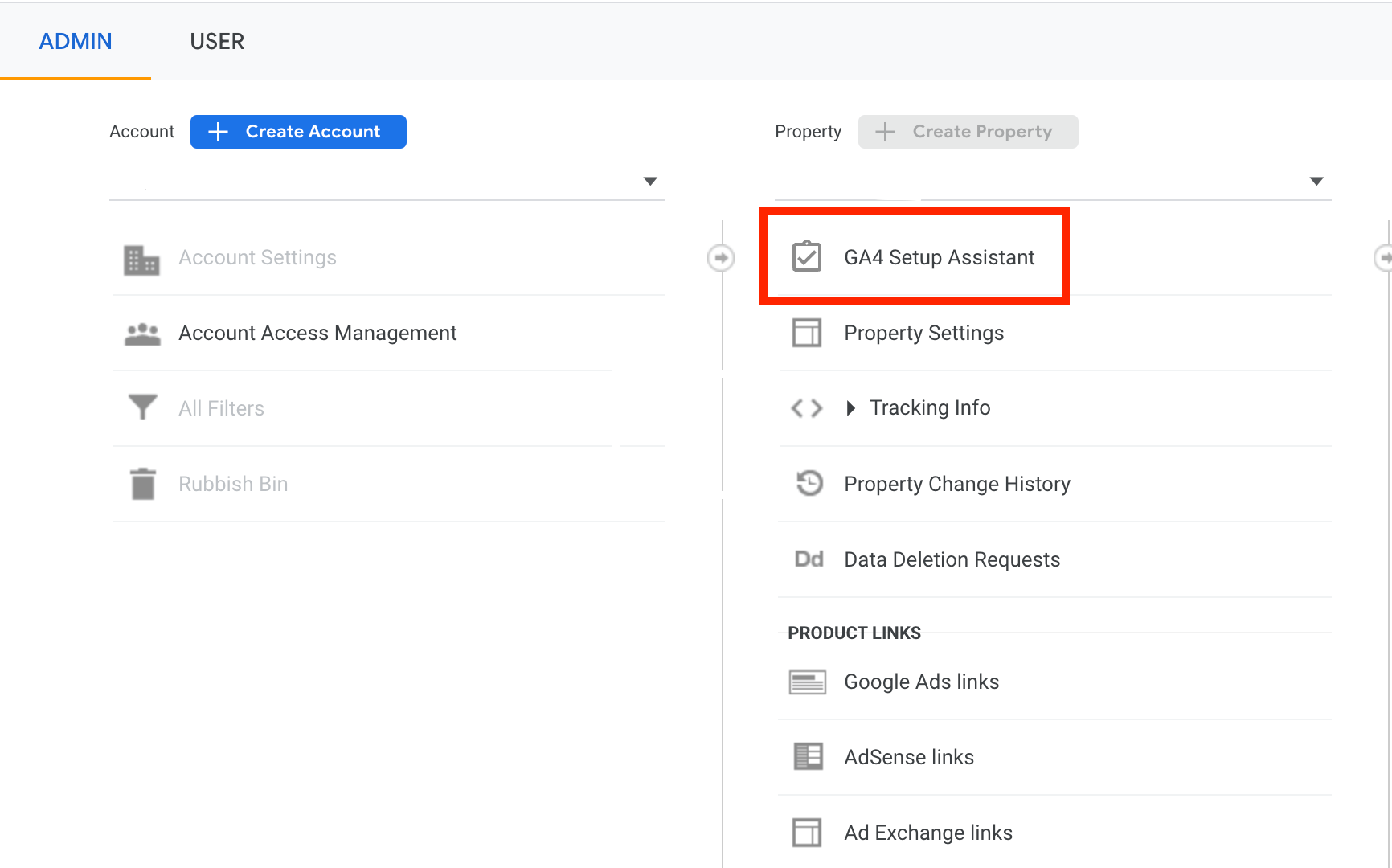This screenshot has height=868, width=1392.
Task: Open the All Filters section
Action: [x=220, y=407]
